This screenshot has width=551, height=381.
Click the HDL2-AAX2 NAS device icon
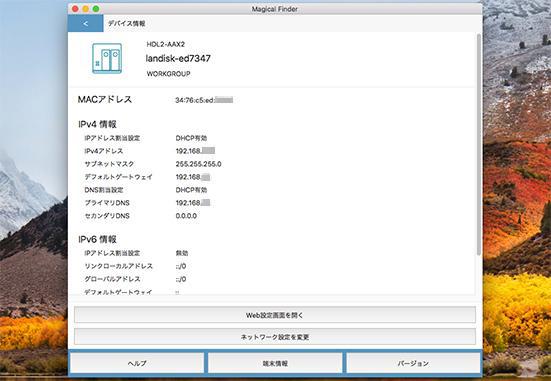107,58
